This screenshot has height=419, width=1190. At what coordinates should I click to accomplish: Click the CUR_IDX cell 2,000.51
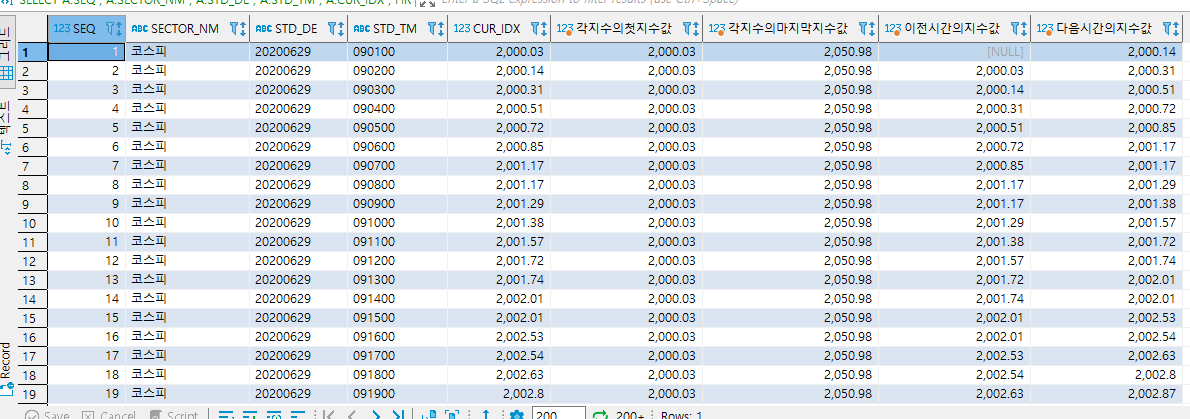pyautogui.click(x=499, y=109)
